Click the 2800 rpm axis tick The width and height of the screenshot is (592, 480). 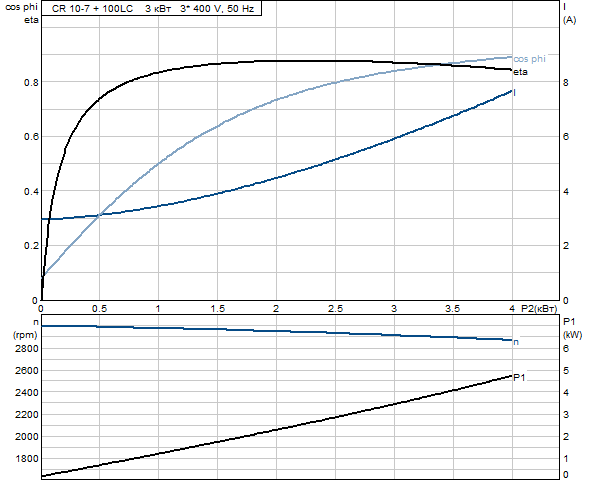click(27, 349)
